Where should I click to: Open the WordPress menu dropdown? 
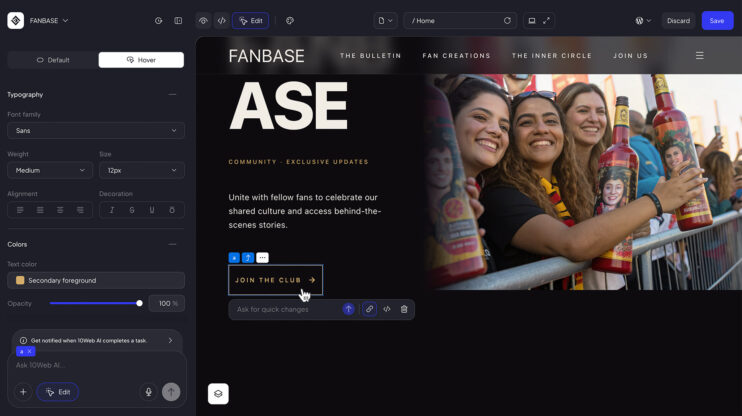tap(643, 20)
